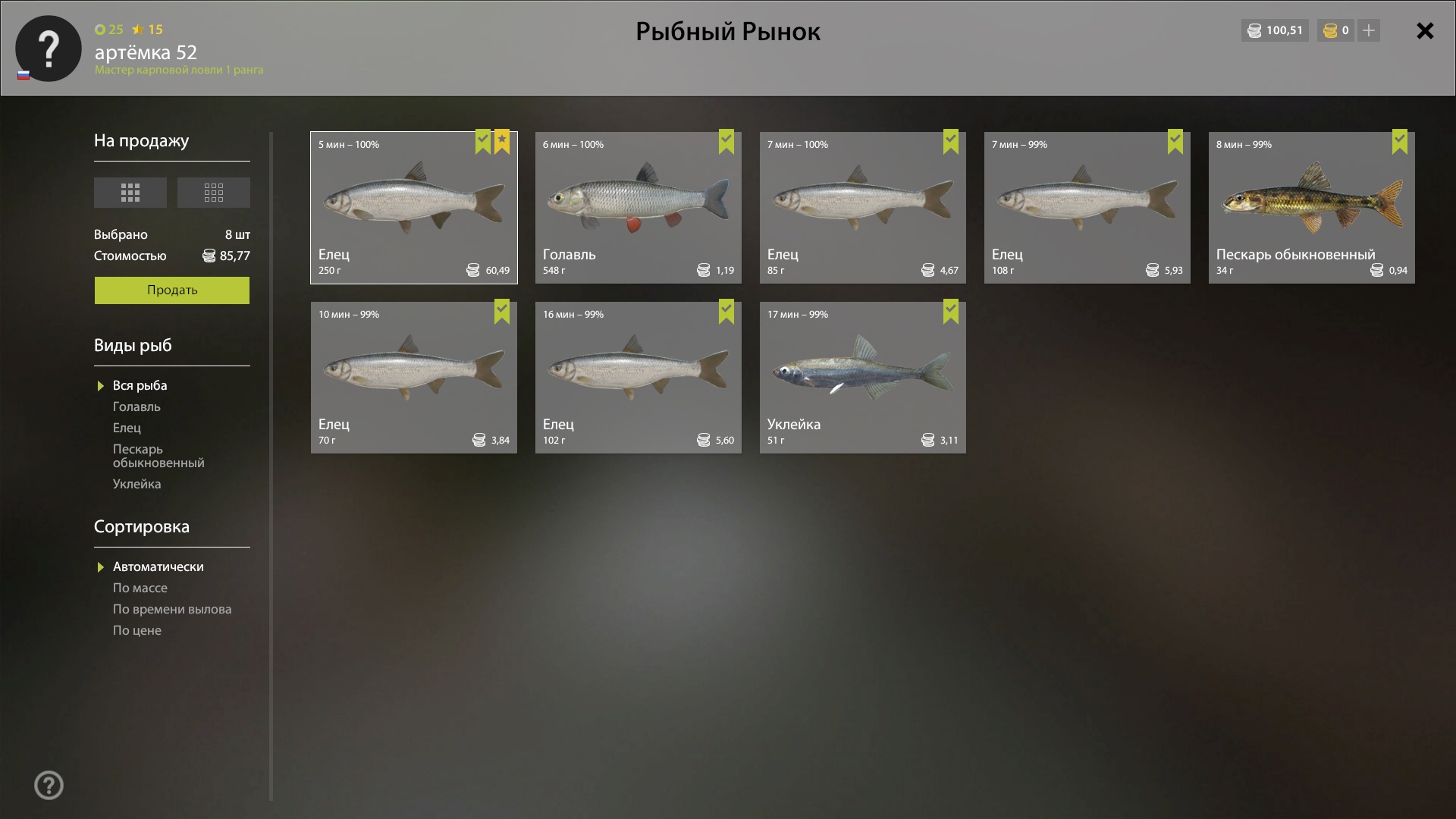Filter fish by Голавль
This screenshot has width=1456, height=819.
[x=136, y=406]
